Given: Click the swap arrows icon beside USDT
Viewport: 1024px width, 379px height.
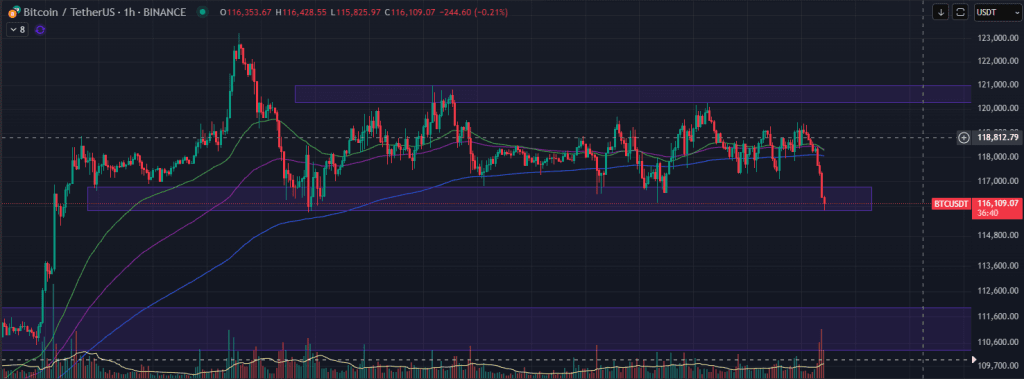Looking at the screenshot, I should click(960, 12).
